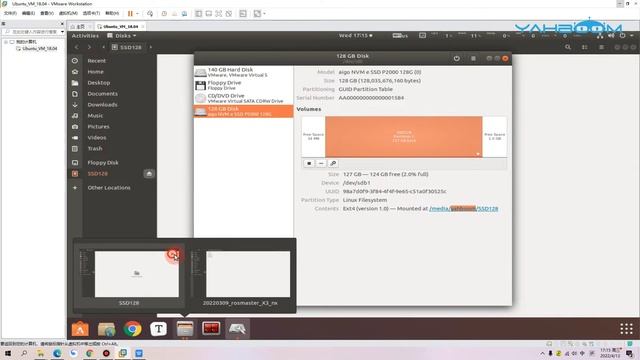This screenshot has height=360, width=640.
Task: Open the 文件(F) menu
Action: [x=10, y=13]
